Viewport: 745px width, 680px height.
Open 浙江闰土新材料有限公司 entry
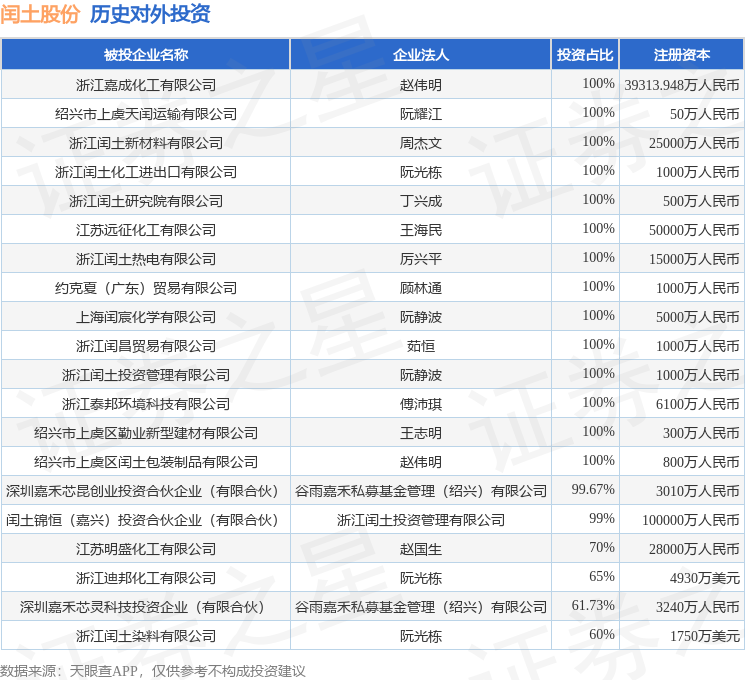[x=146, y=143]
